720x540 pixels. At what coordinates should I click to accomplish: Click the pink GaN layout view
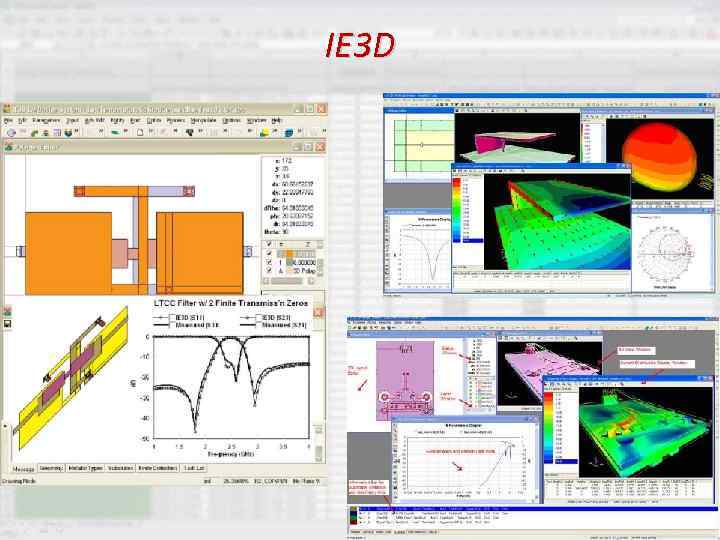point(405,381)
